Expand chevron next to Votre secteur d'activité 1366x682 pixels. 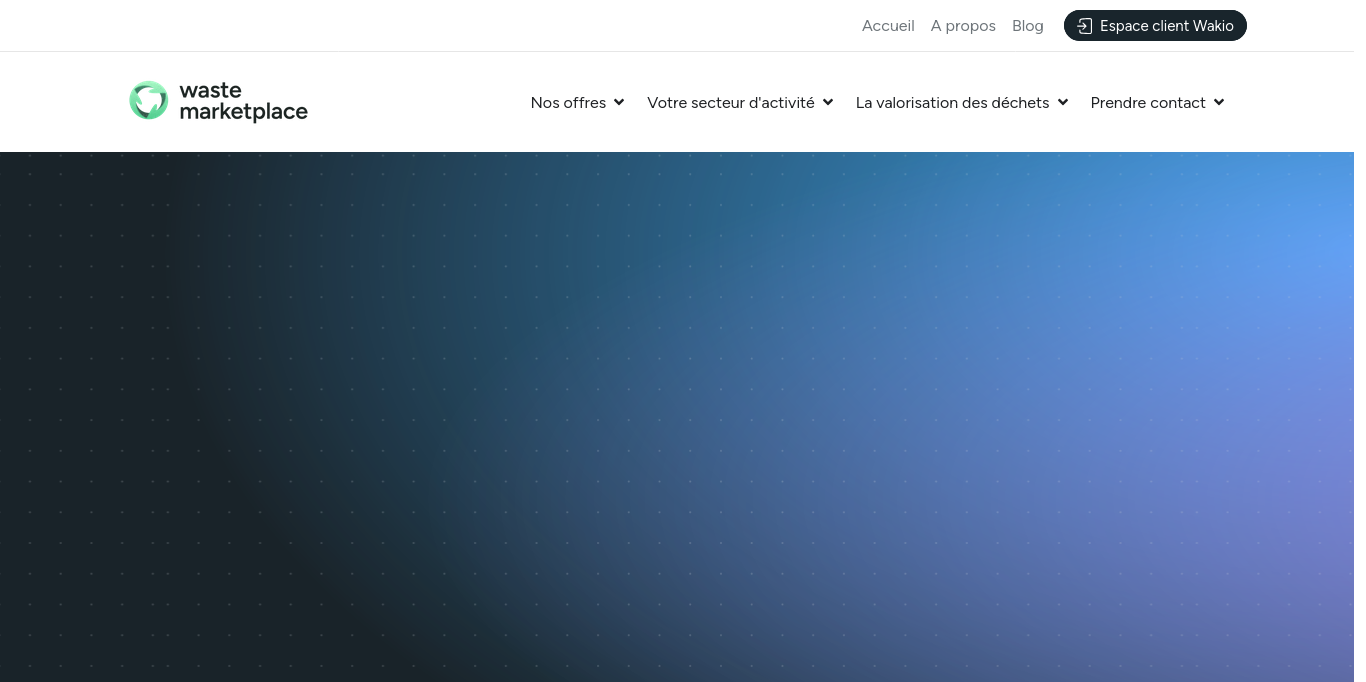828,102
